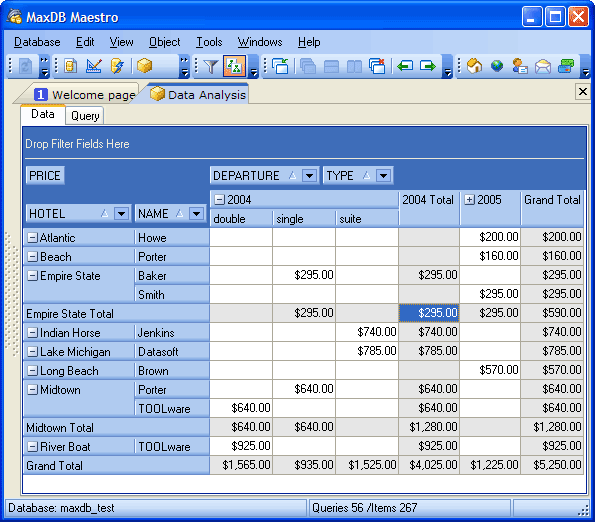Open HOTEL field filter dropdown
Viewport: 595px width, 522px height.
(x=121, y=214)
